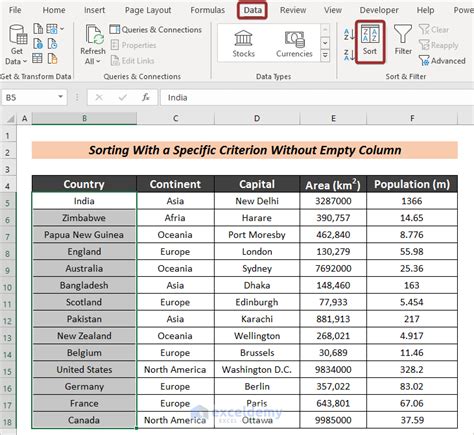The width and height of the screenshot is (474, 435).
Task: Select column D header
Action: 257,118
